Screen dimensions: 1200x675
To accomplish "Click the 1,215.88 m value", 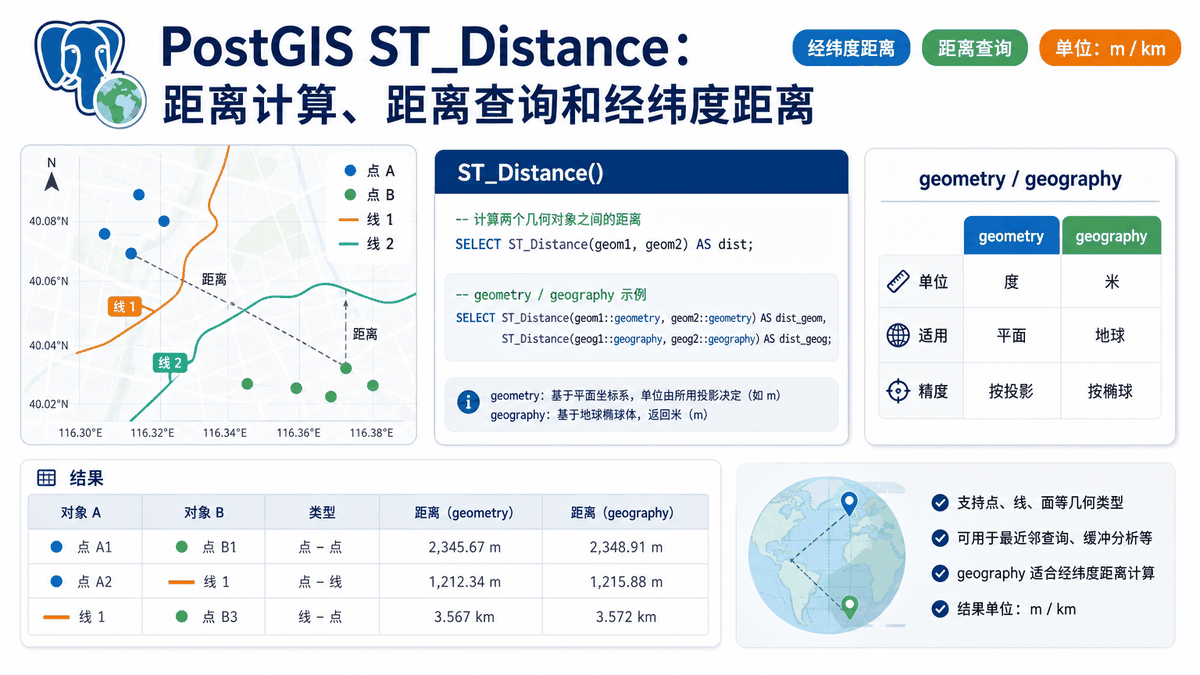I will 625,582.
